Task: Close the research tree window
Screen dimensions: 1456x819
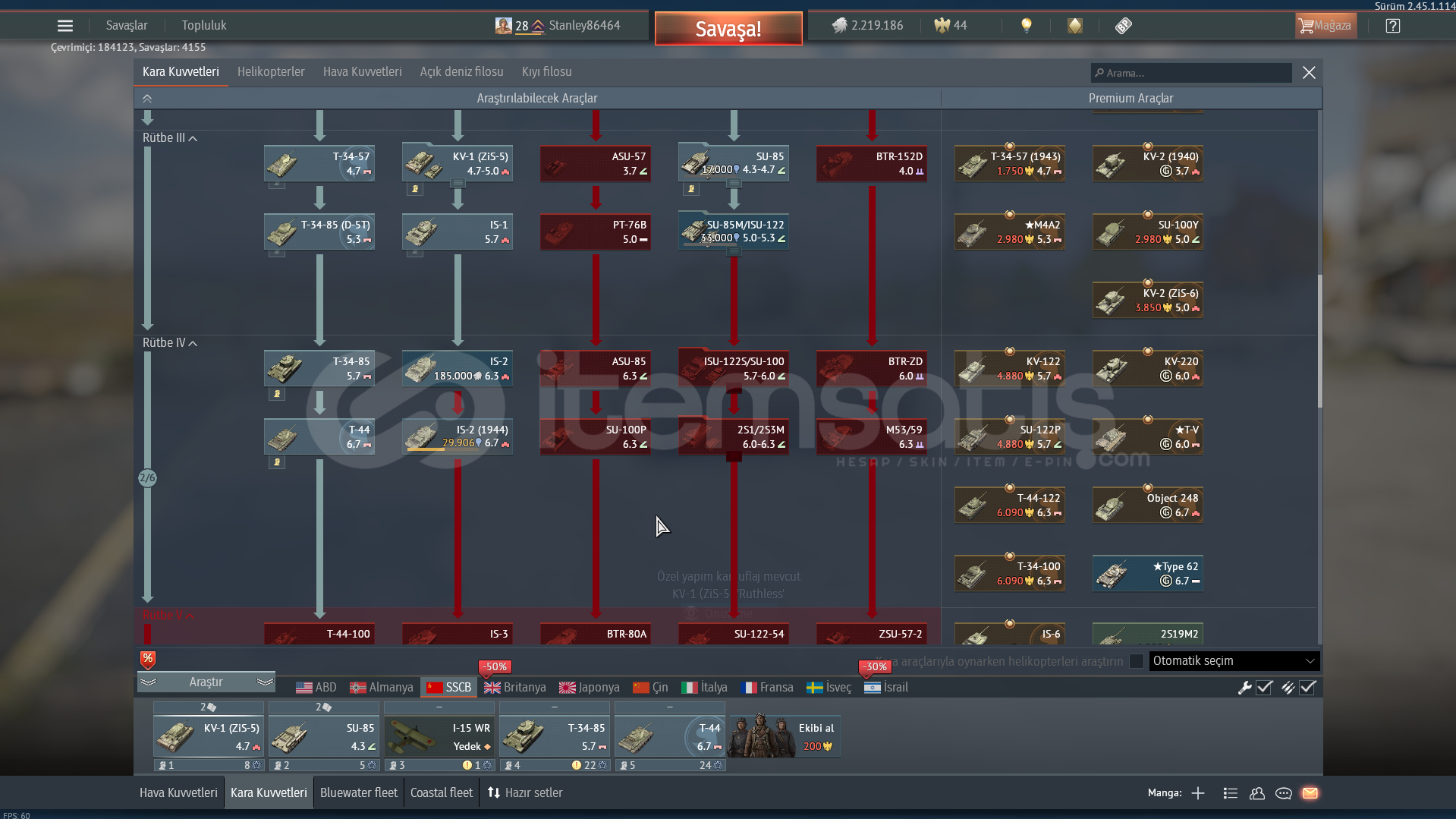Action: coord(1309,73)
